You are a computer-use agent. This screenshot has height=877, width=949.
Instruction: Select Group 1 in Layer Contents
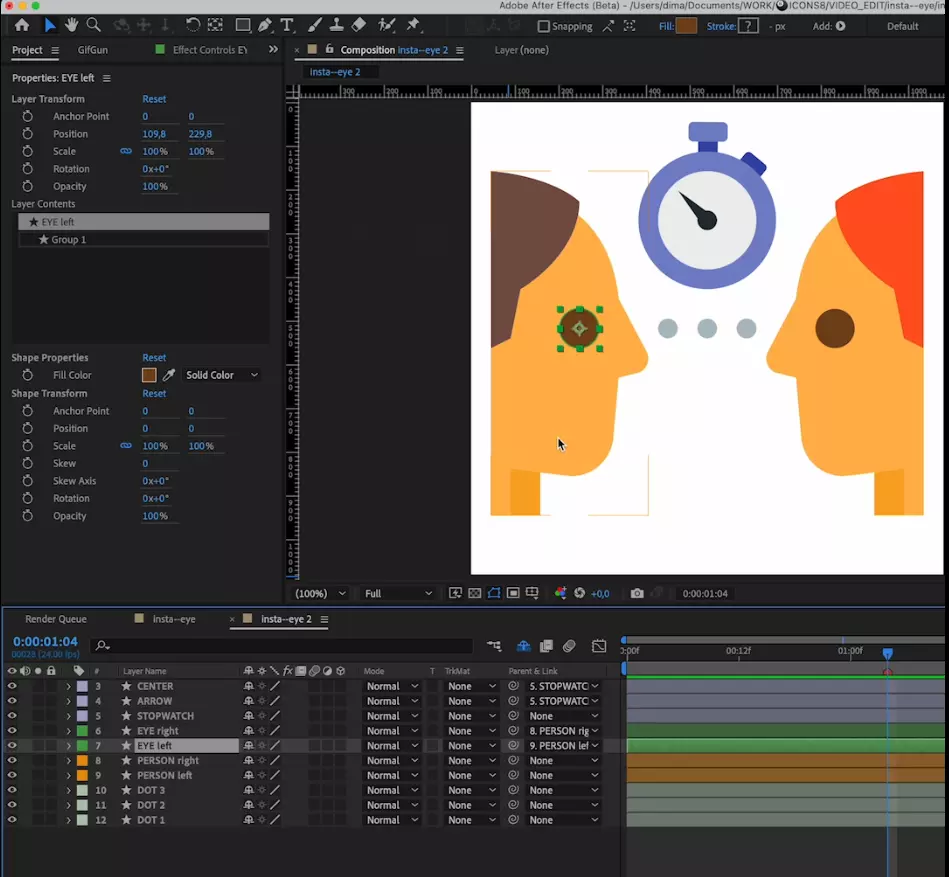pyautogui.click(x=143, y=240)
